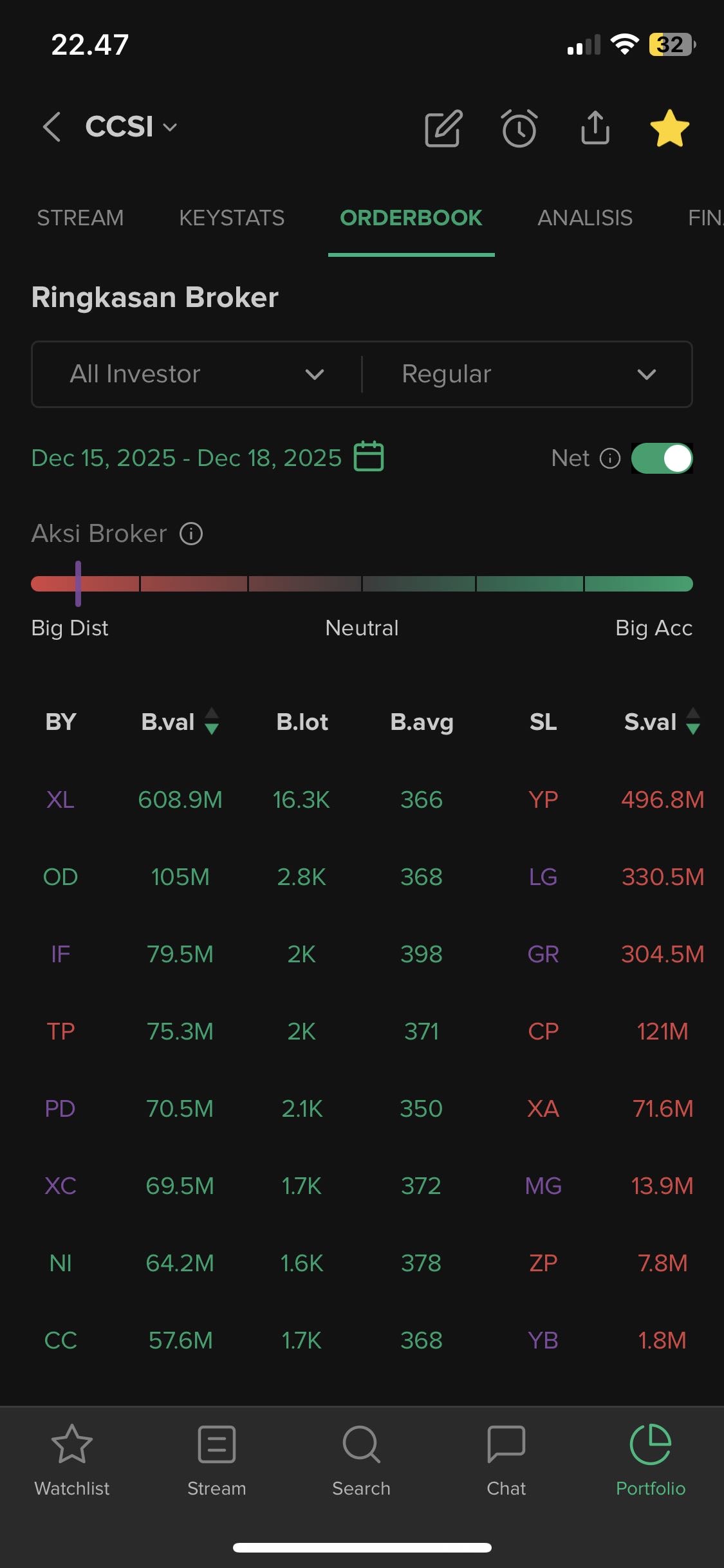Tap the back arrow icon

tap(52, 127)
